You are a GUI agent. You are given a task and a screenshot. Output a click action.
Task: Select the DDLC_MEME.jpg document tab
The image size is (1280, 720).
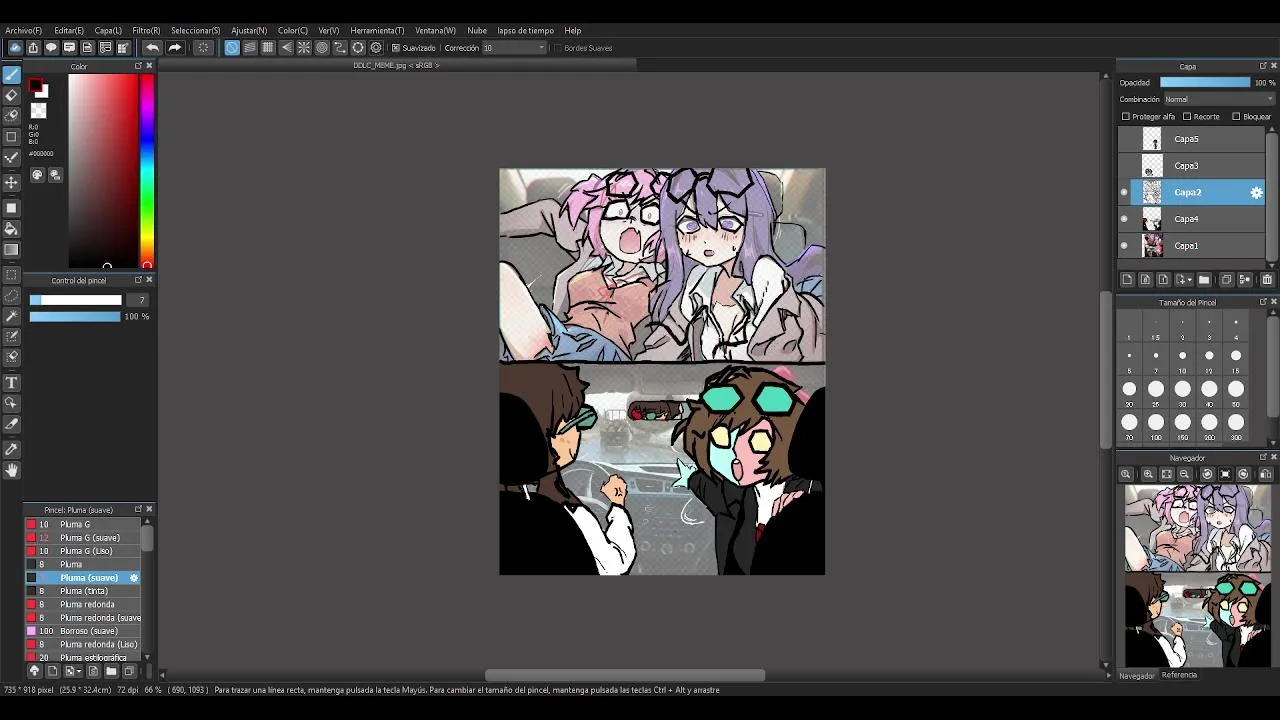click(396, 66)
